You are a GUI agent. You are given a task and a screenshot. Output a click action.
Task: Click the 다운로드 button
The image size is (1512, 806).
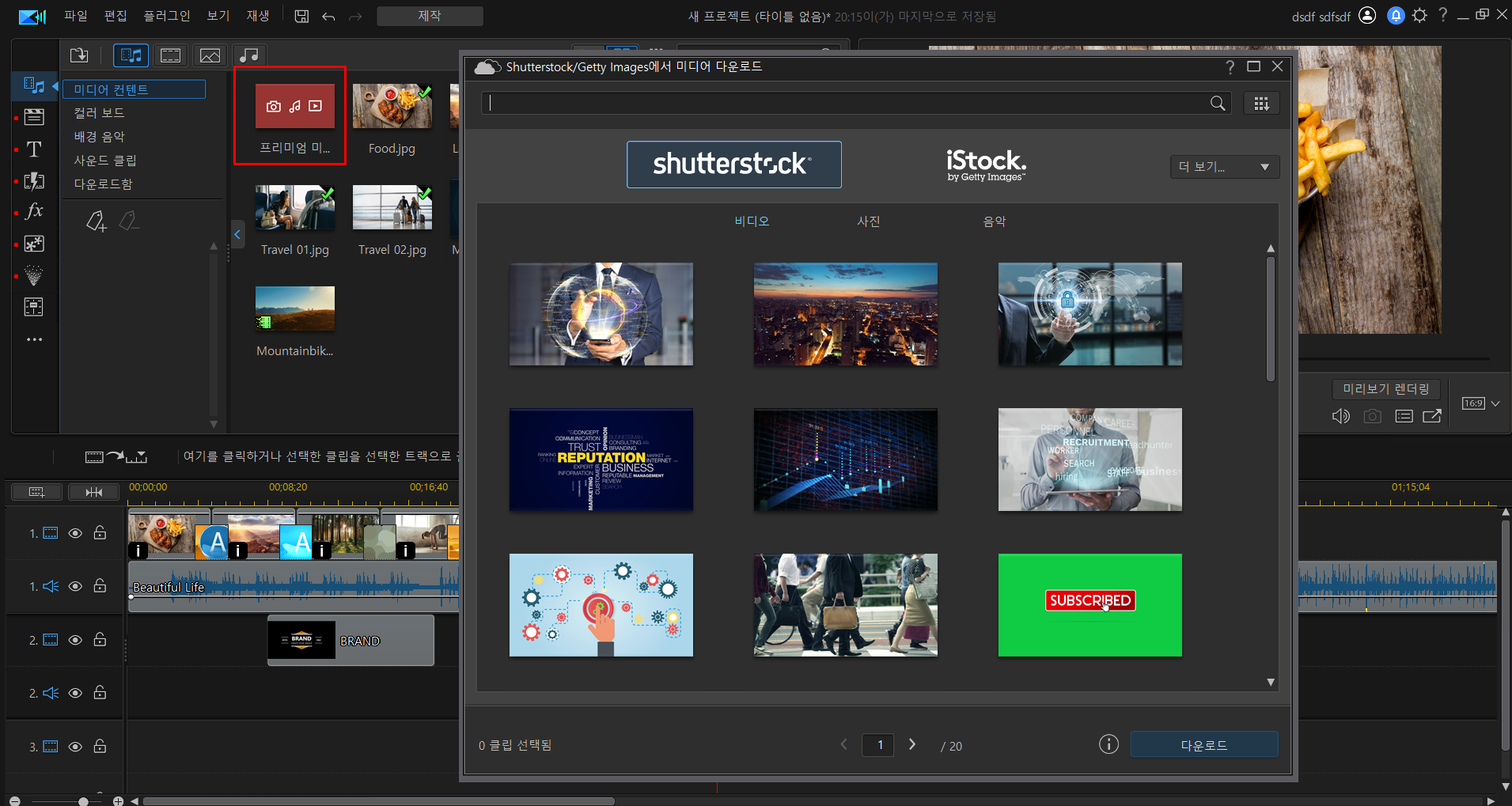pyautogui.click(x=1203, y=745)
